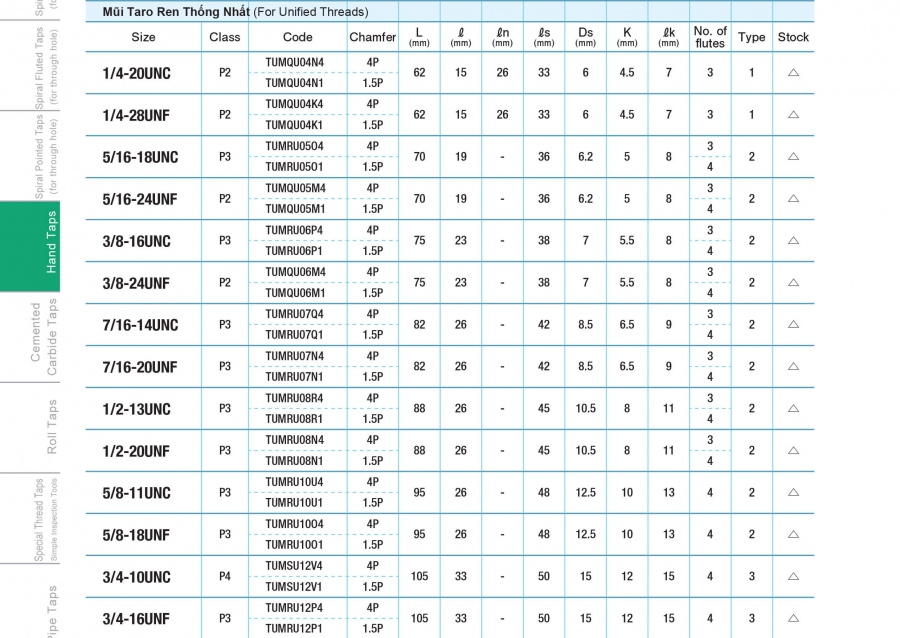Click the L (mm) column header
The image size is (900, 638).
click(x=419, y=37)
